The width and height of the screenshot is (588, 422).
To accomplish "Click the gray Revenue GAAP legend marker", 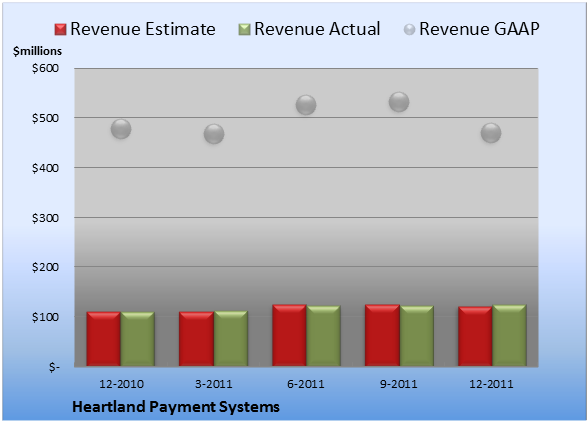I will click(x=410, y=29).
